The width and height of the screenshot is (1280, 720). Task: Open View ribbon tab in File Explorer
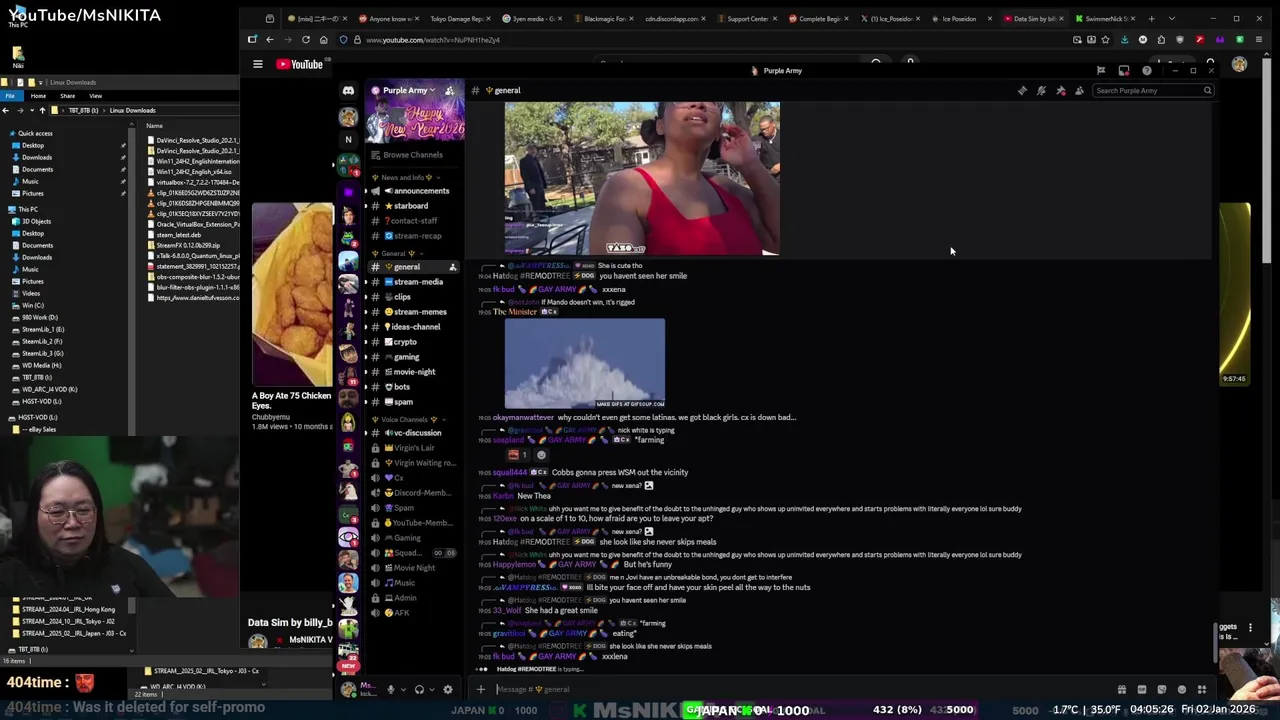(x=95, y=96)
